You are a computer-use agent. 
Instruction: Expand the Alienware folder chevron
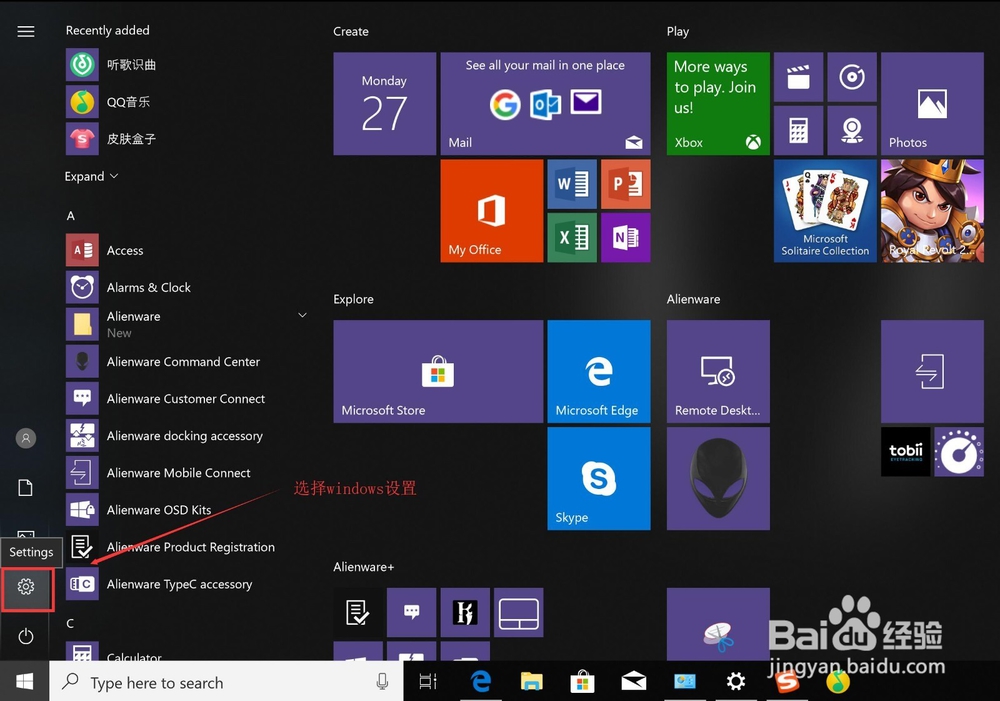tap(302, 315)
